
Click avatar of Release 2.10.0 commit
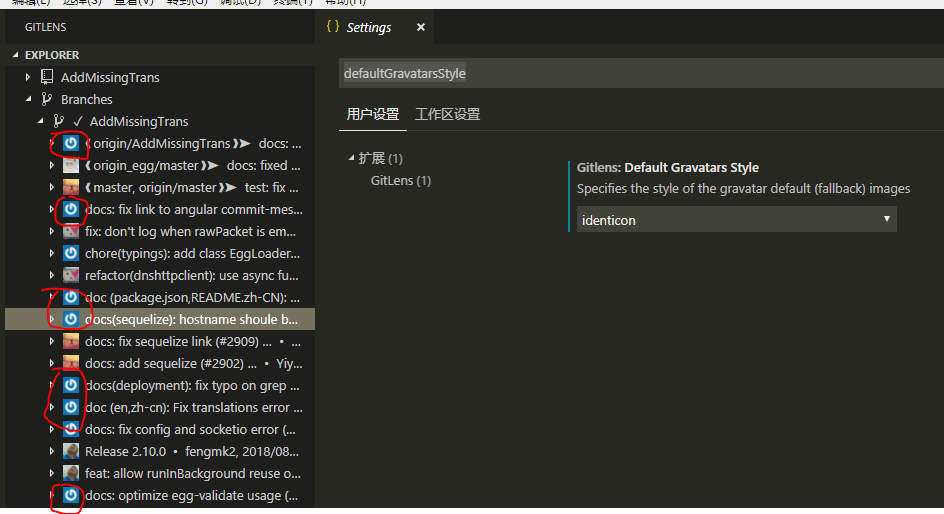point(71,451)
